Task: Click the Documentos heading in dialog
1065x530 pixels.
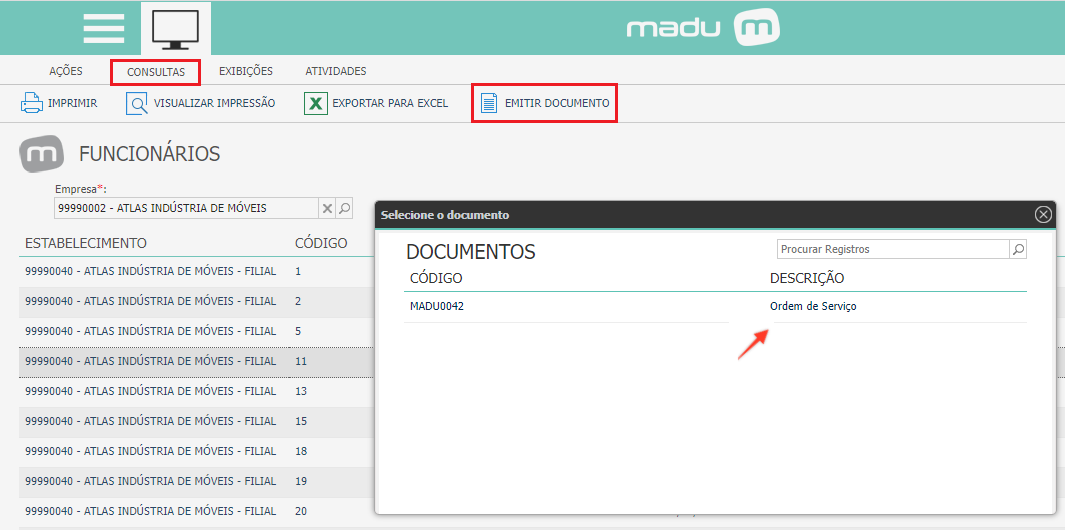Action: 471,252
